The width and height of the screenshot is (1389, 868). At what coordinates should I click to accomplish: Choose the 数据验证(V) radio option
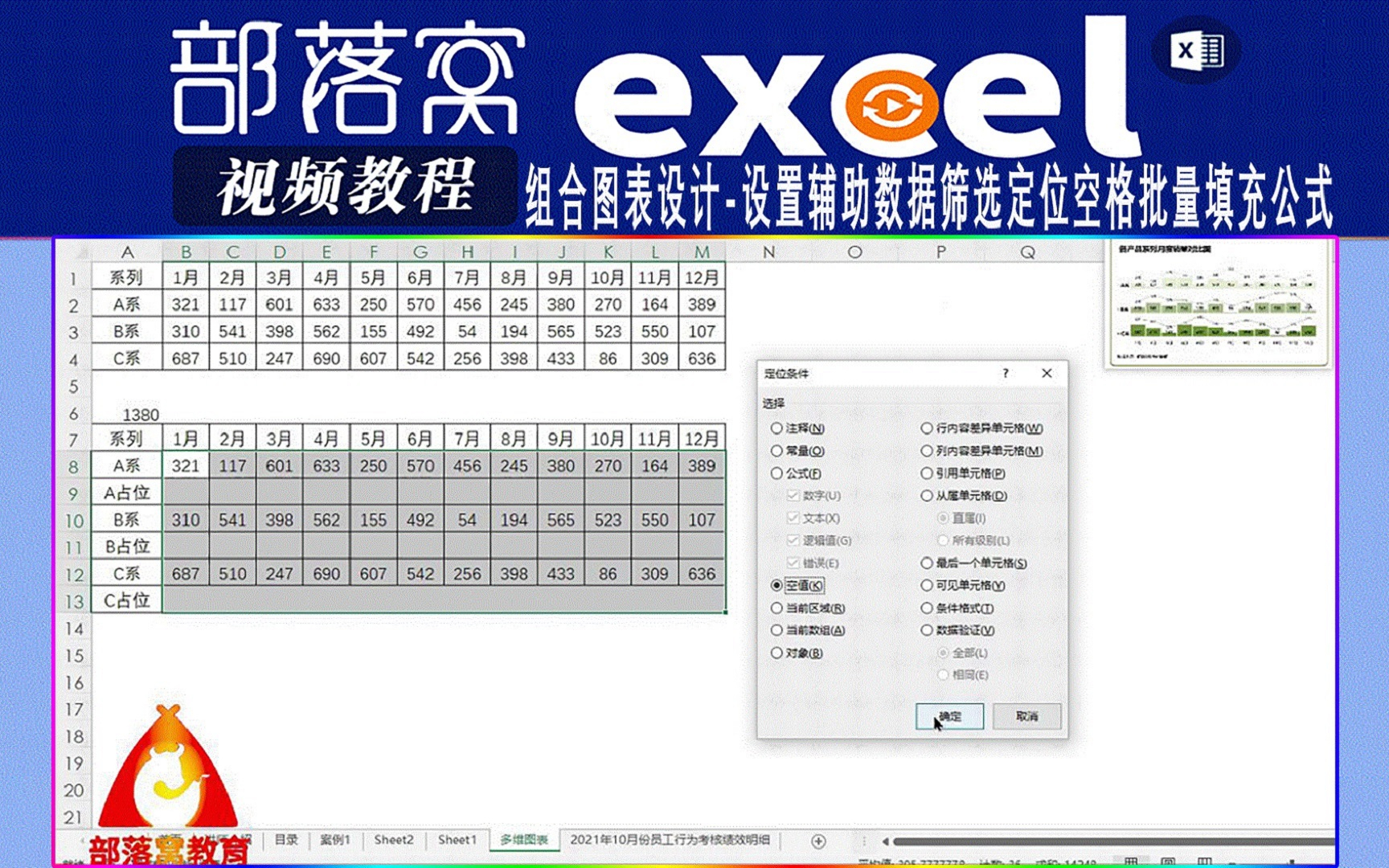click(958, 630)
